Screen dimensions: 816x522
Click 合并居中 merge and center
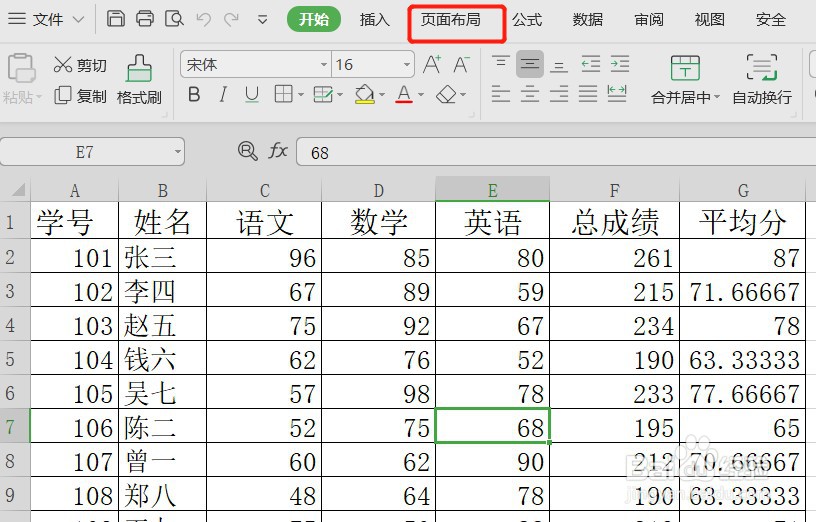(685, 79)
